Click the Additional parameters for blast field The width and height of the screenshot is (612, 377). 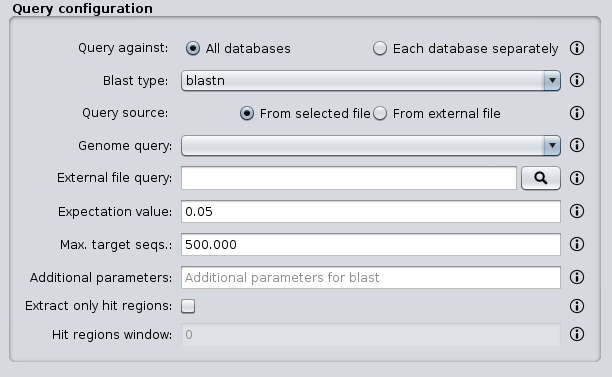(x=371, y=277)
